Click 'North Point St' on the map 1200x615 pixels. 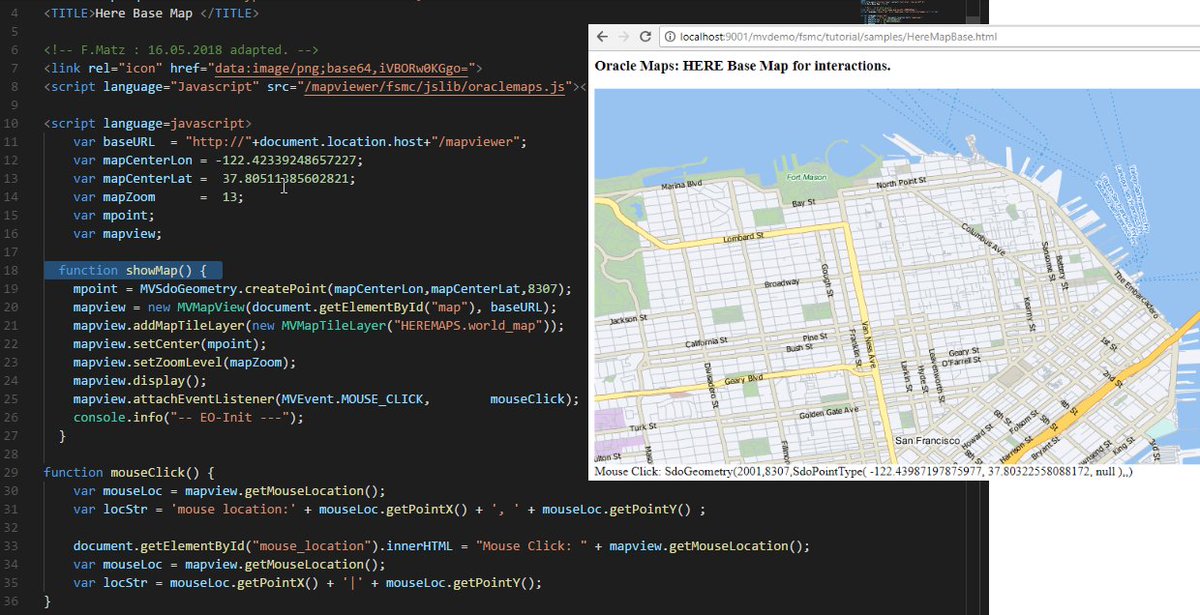click(902, 185)
